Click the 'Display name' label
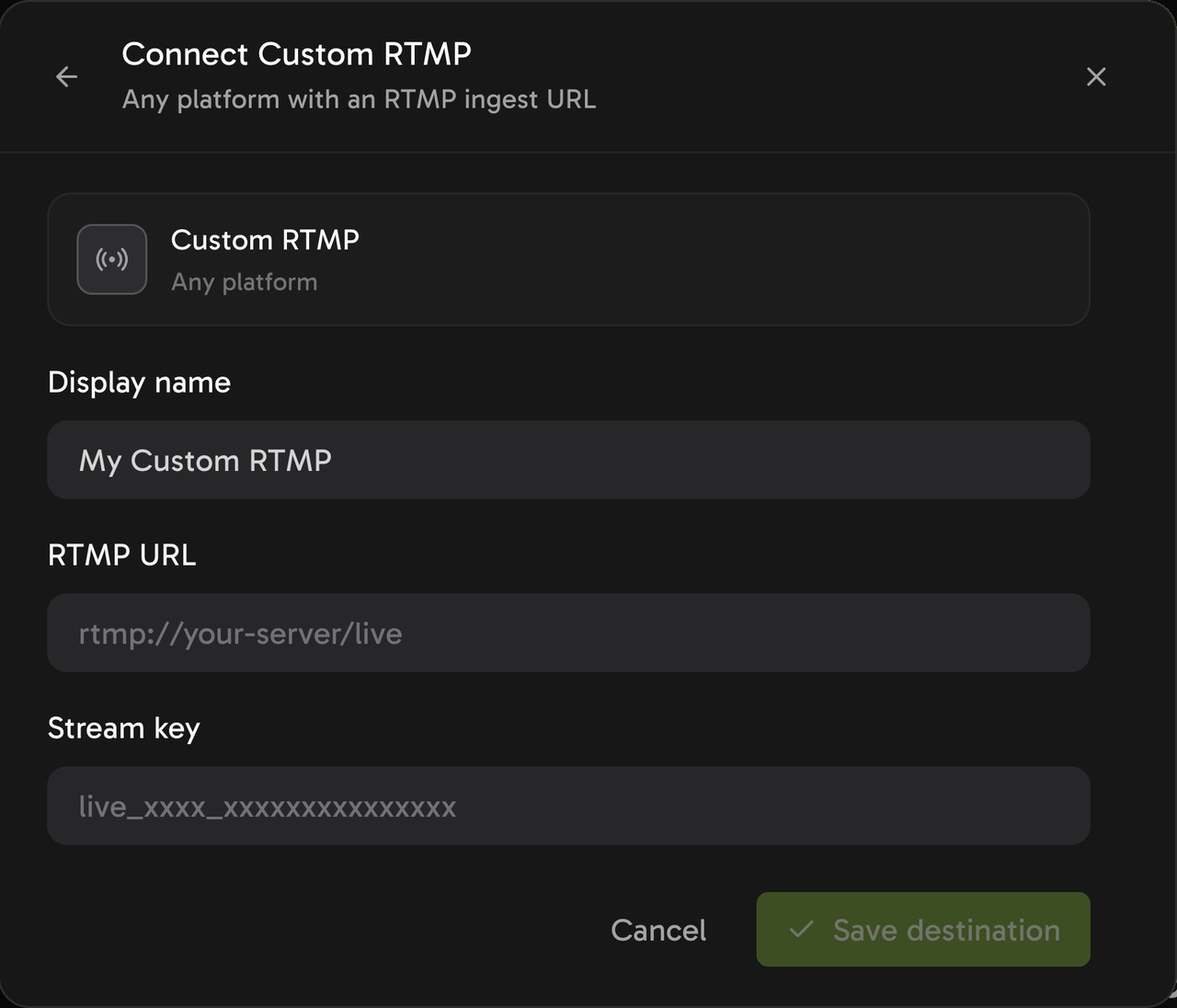This screenshot has width=1177, height=1008. [139, 383]
